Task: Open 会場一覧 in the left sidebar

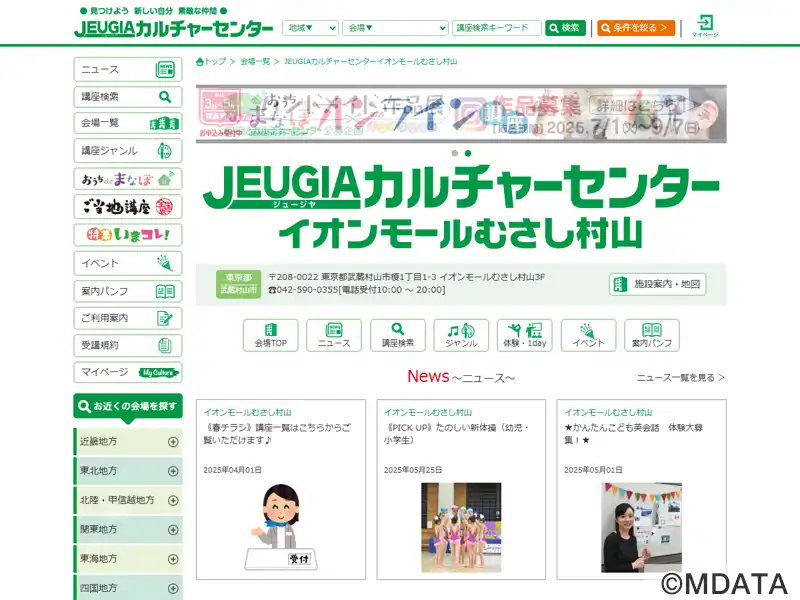Action: tap(128, 123)
